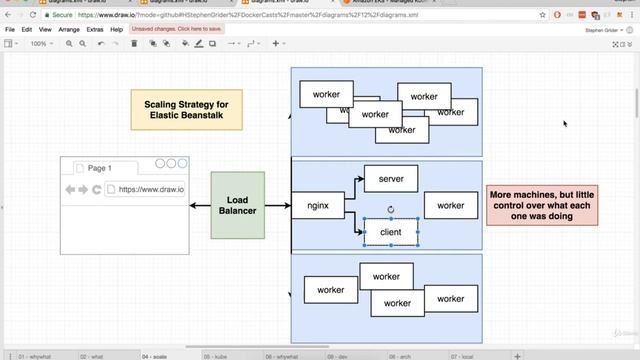Select the Page 1 browser mockup shape
Screen dimensions: 640x360
coord(124,205)
